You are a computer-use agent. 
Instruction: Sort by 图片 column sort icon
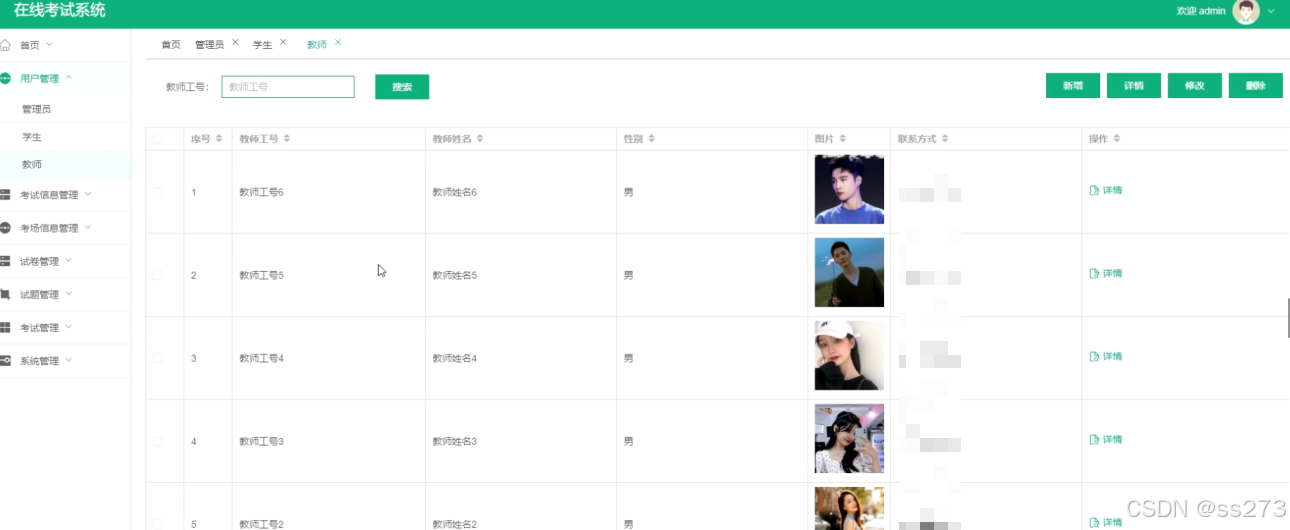click(x=843, y=139)
